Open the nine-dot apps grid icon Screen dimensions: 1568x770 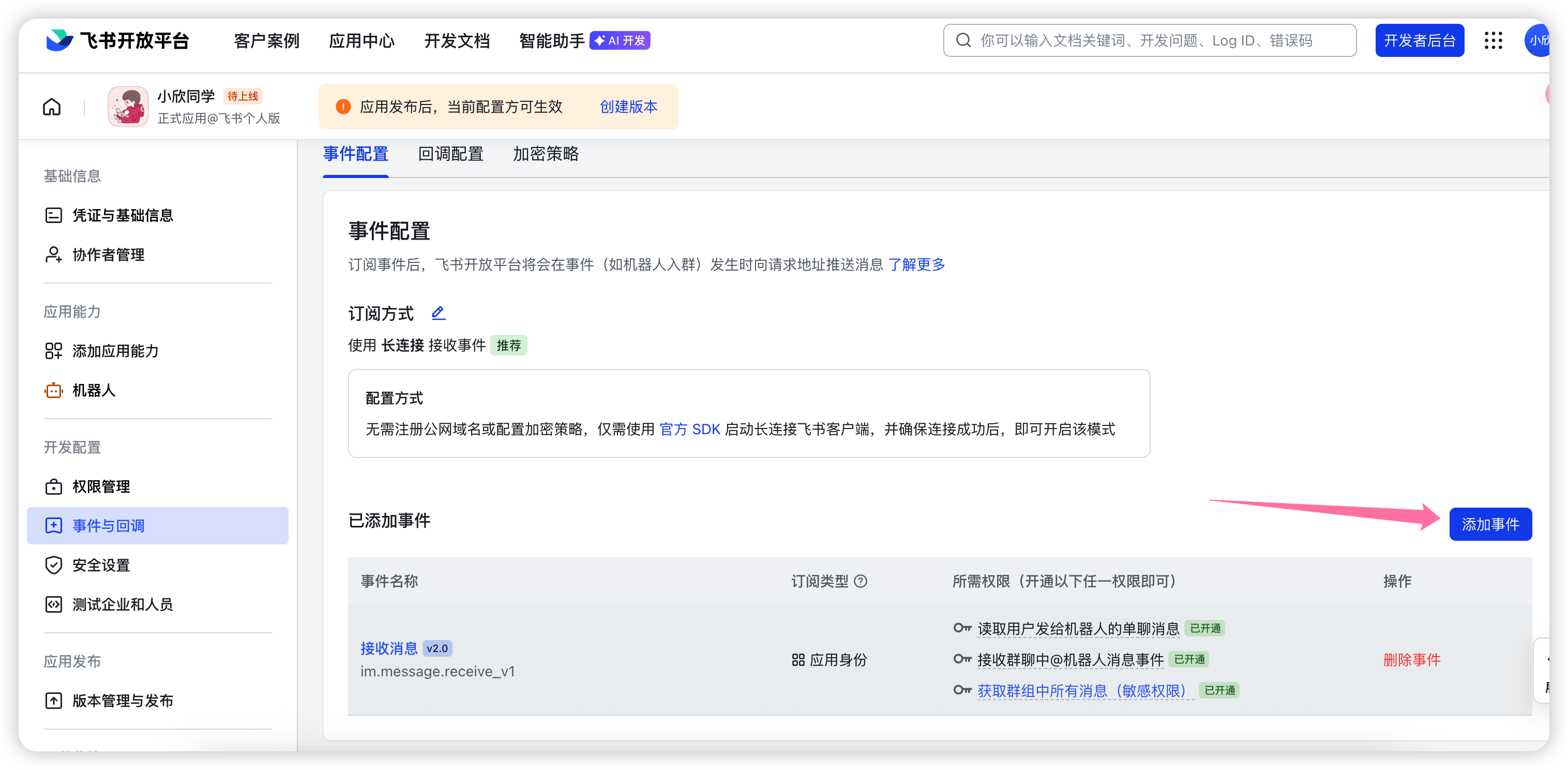coord(1492,41)
